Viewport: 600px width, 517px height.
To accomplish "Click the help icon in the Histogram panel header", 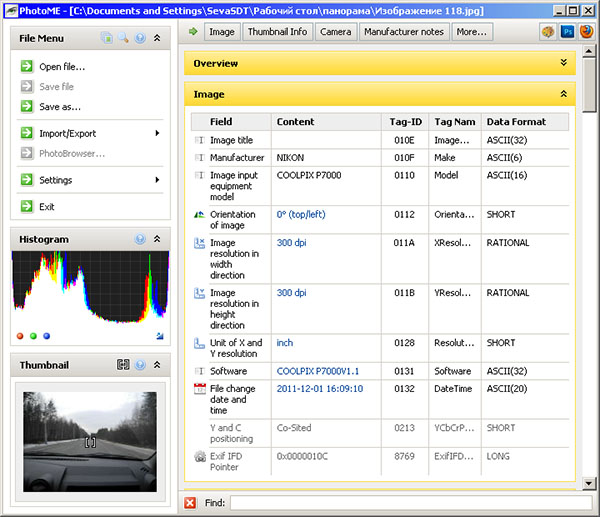I will pos(140,240).
